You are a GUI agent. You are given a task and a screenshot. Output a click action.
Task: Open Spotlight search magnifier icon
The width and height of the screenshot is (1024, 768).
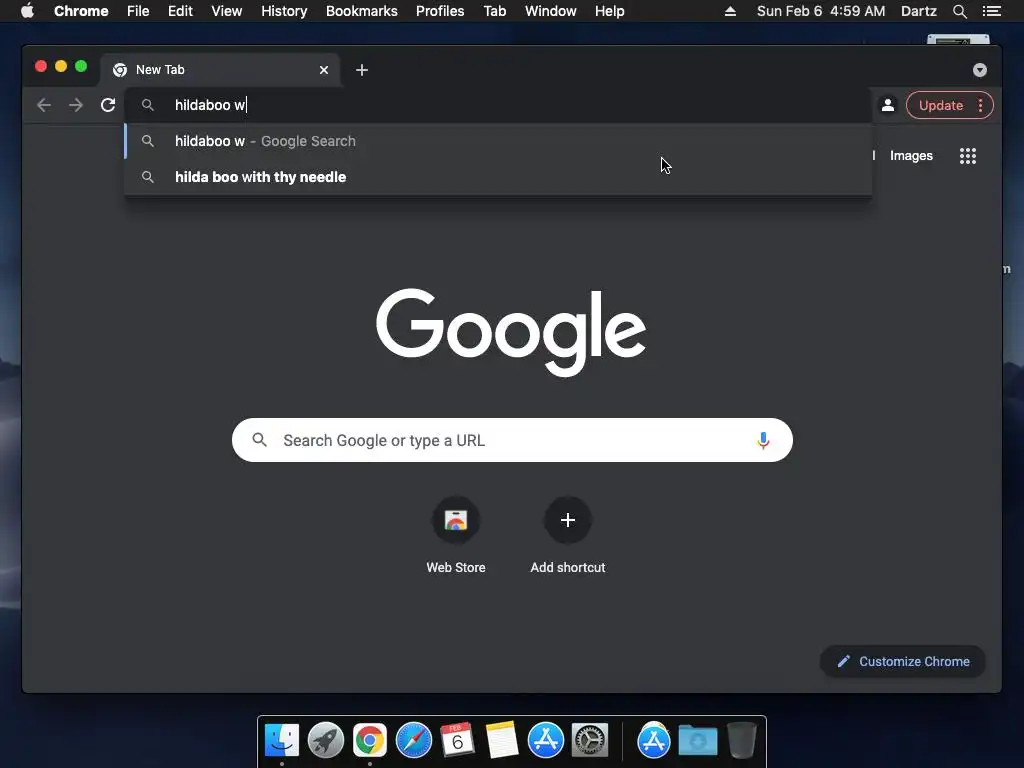point(959,11)
